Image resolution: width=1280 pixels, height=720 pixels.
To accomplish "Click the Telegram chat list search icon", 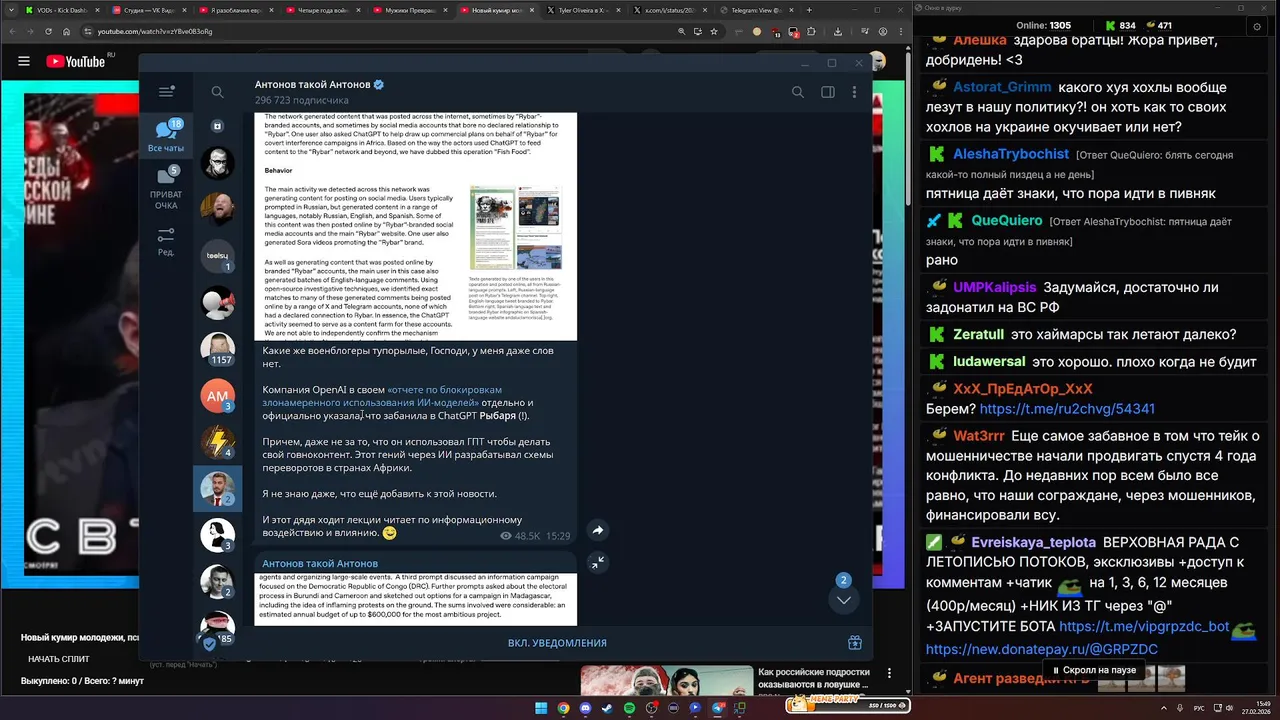I will pyautogui.click(x=217, y=92).
